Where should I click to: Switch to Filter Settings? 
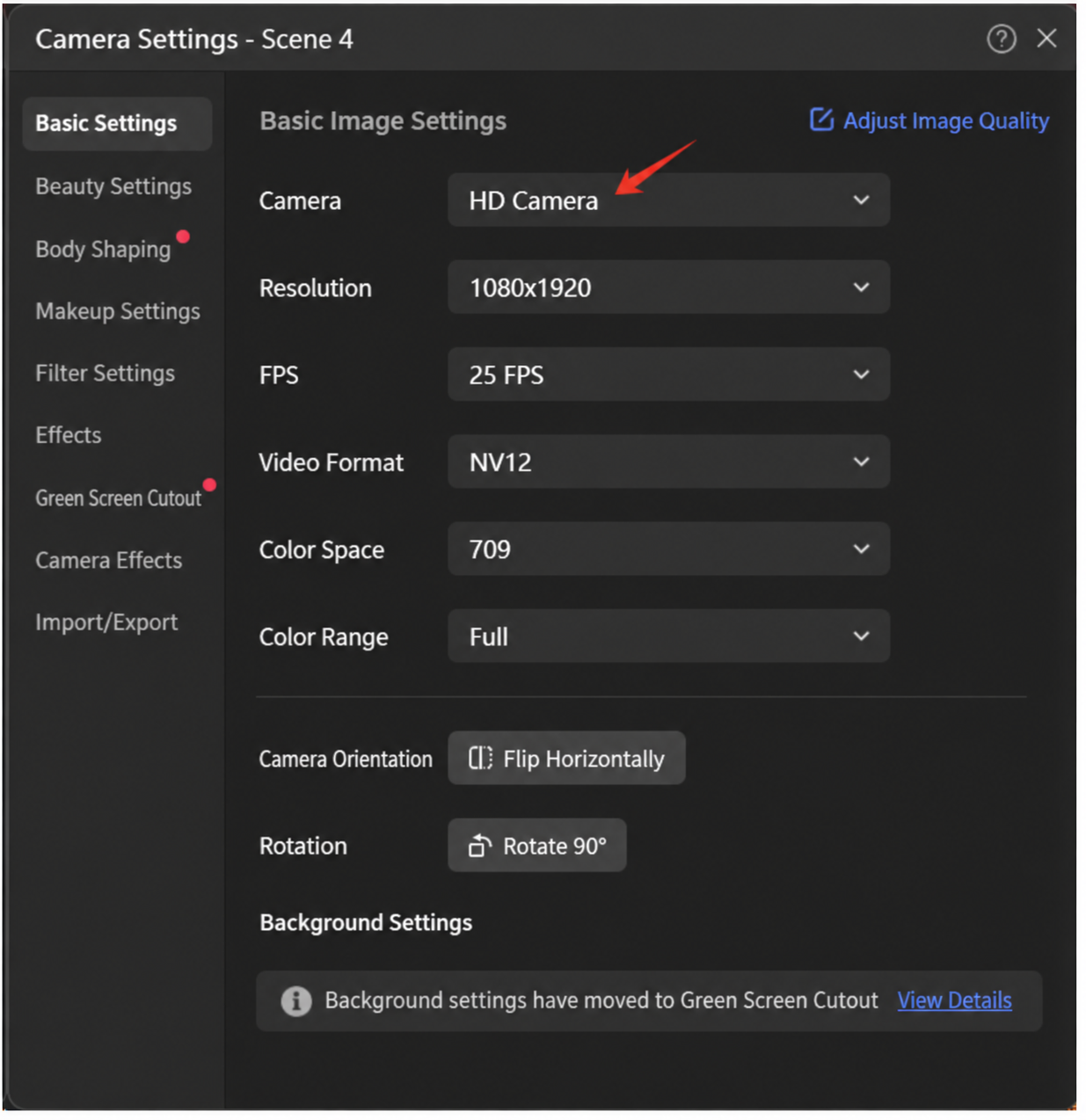click(105, 374)
